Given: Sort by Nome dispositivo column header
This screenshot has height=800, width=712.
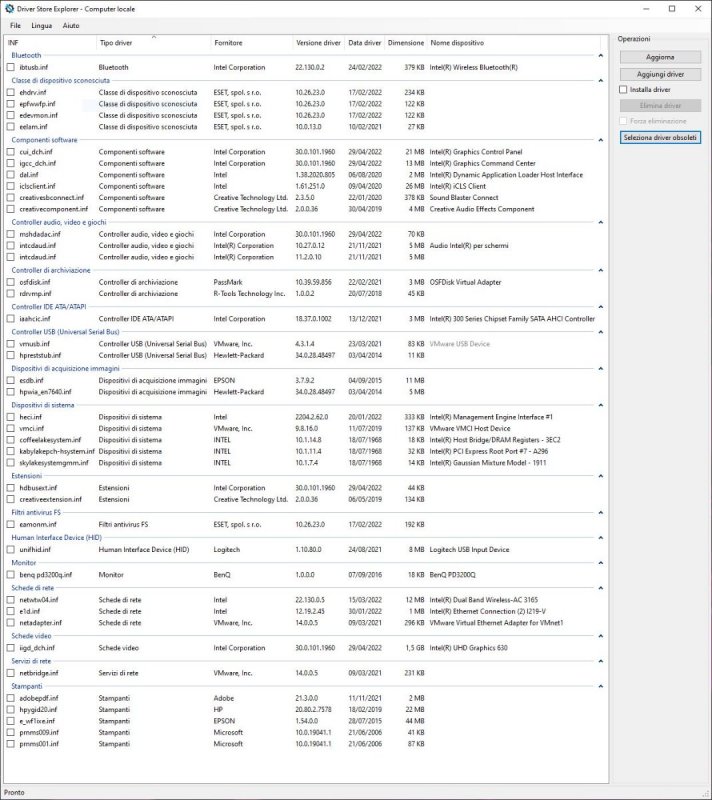Looking at the screenshot, I should 514,43.
